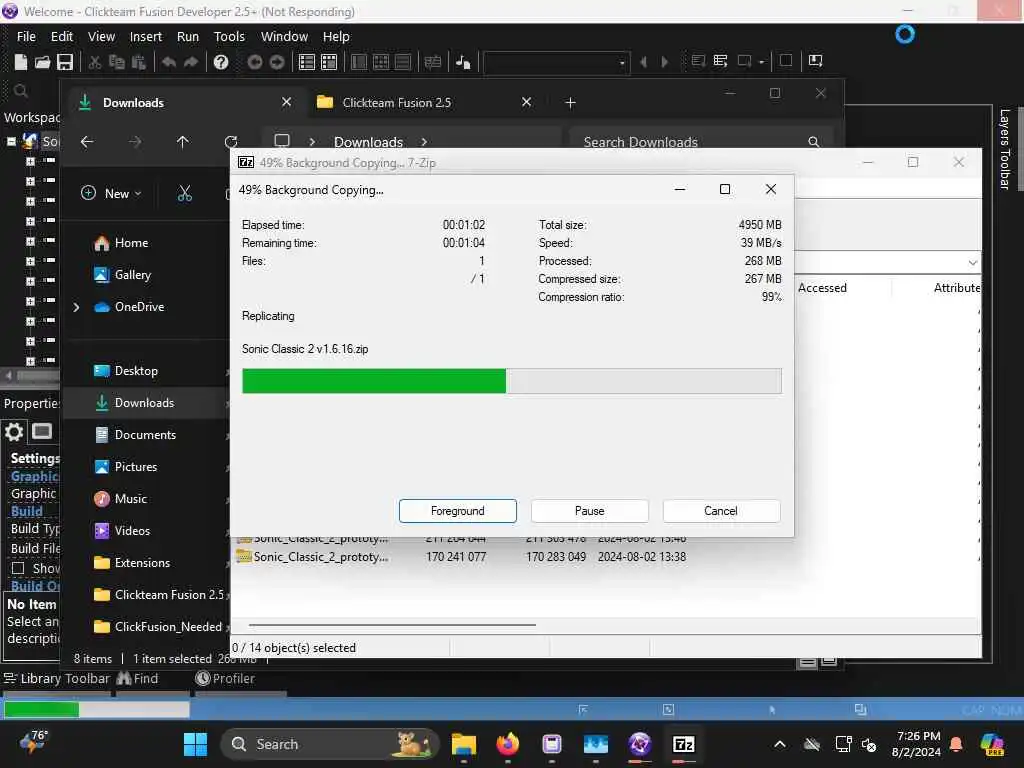This screenshot has height=768, width=1024.
Task: Open the Find panel at bottom
Action: [138, 679]
